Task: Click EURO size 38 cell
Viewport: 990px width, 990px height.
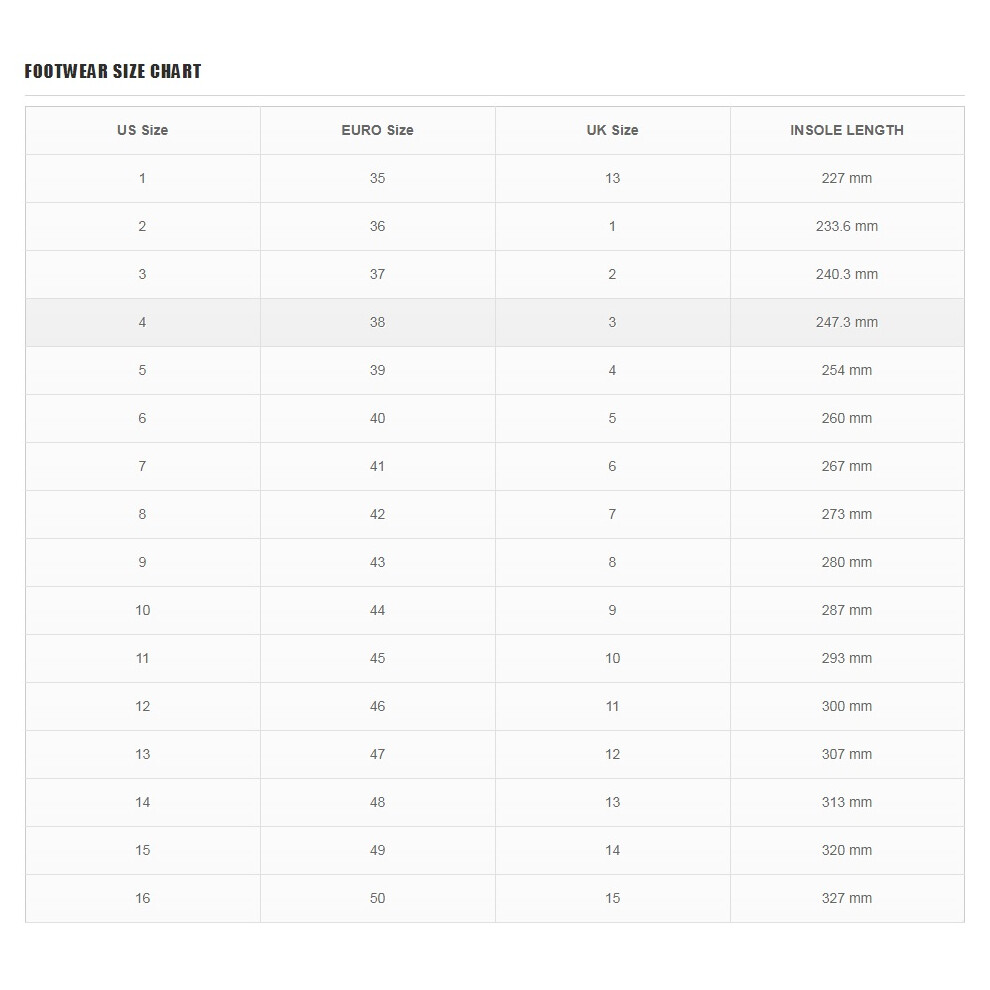Action: pyautogui.click(x=378, y=323)
